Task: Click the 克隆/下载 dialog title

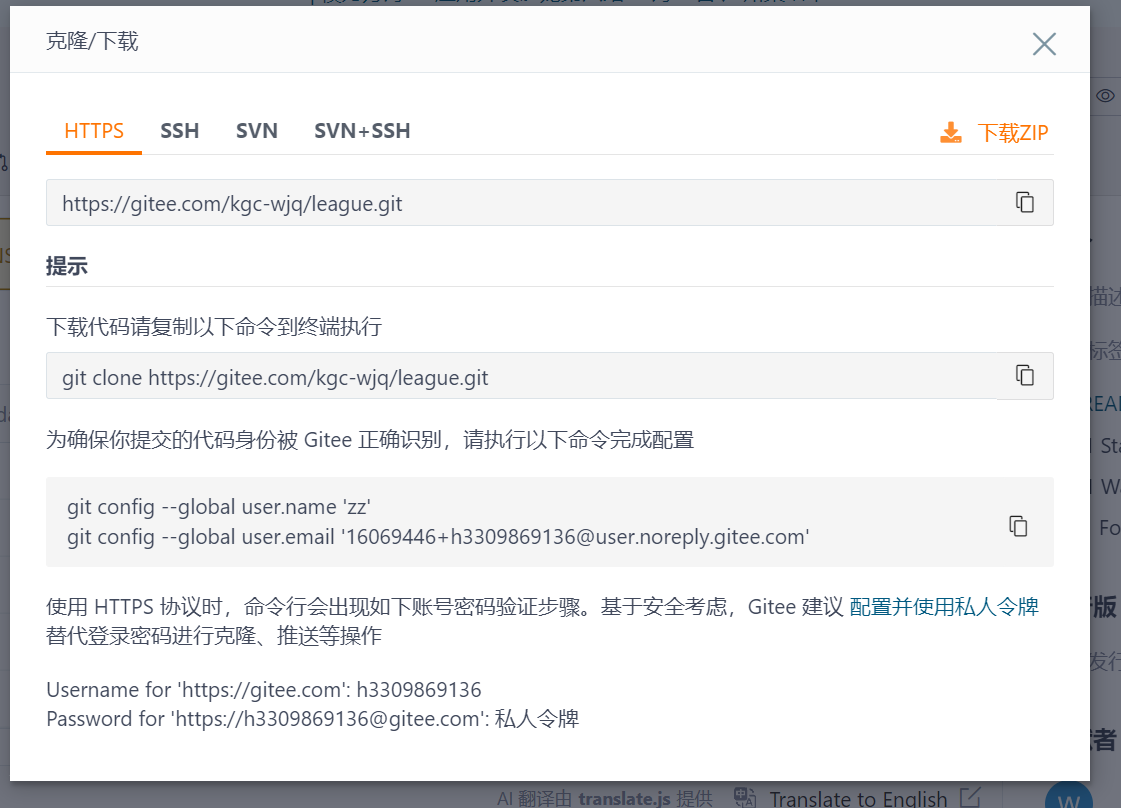Action: pos(92,41)
